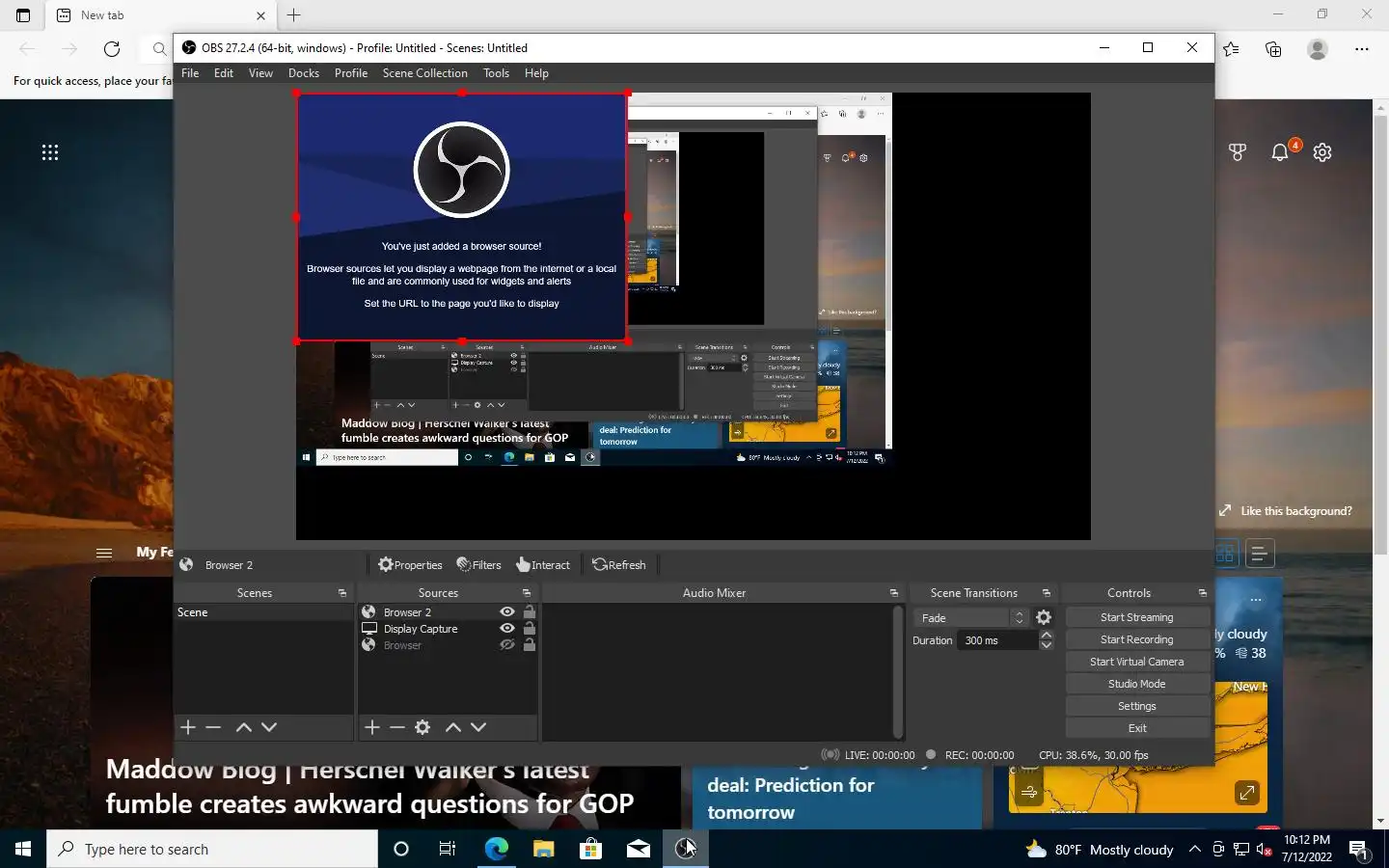The width and height of the screenshot is (1389, 868).
Task: Click the Duration 300 ms field
Action: click(998, 640)
